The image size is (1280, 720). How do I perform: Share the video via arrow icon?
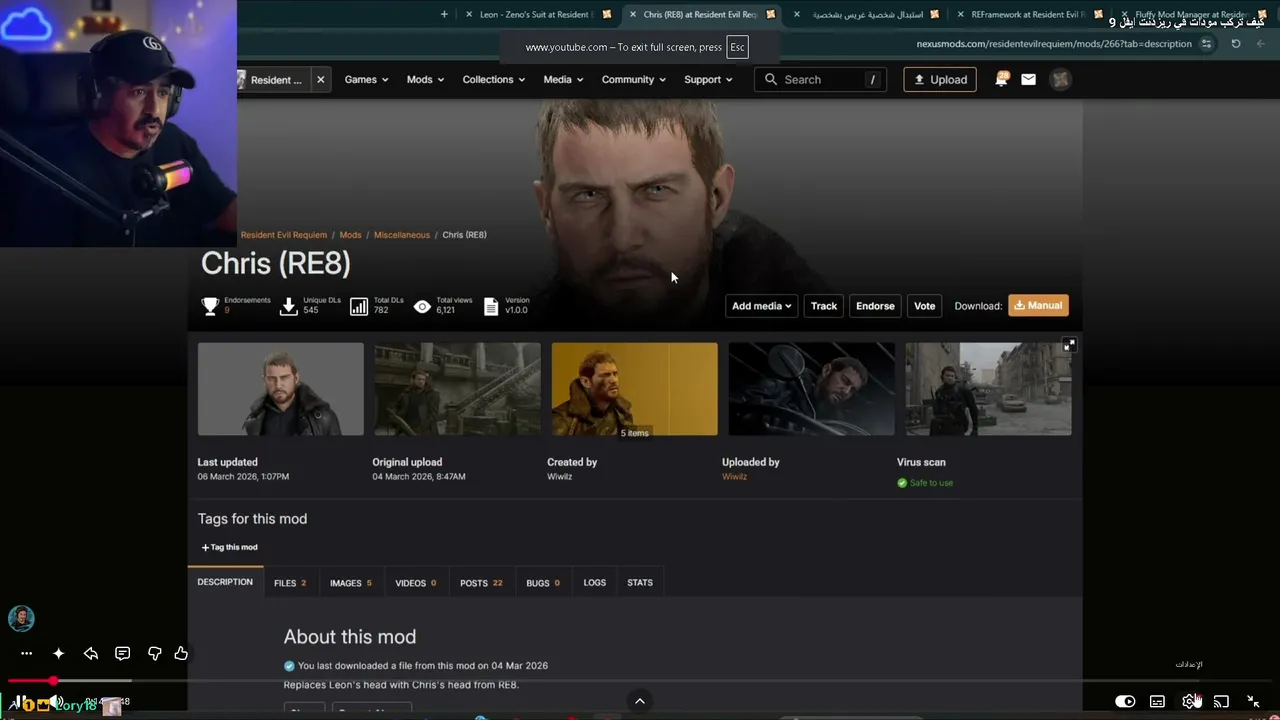[90, 653]
